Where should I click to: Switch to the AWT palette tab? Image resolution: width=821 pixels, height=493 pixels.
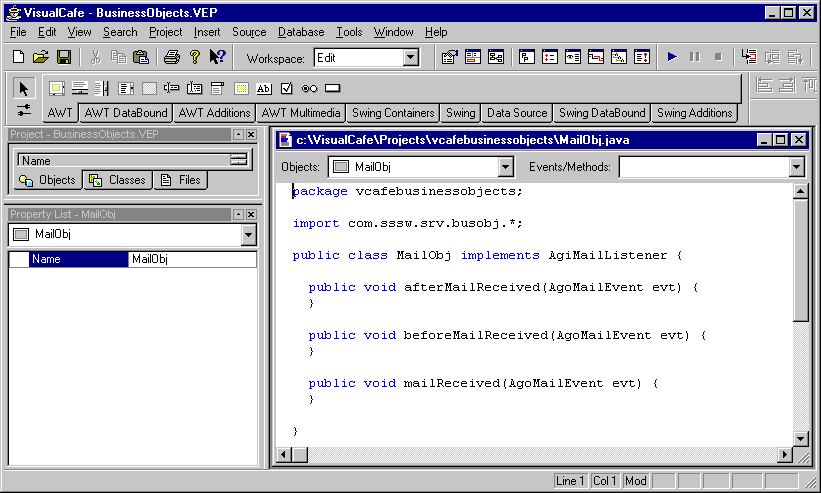(x=60, y=113)
